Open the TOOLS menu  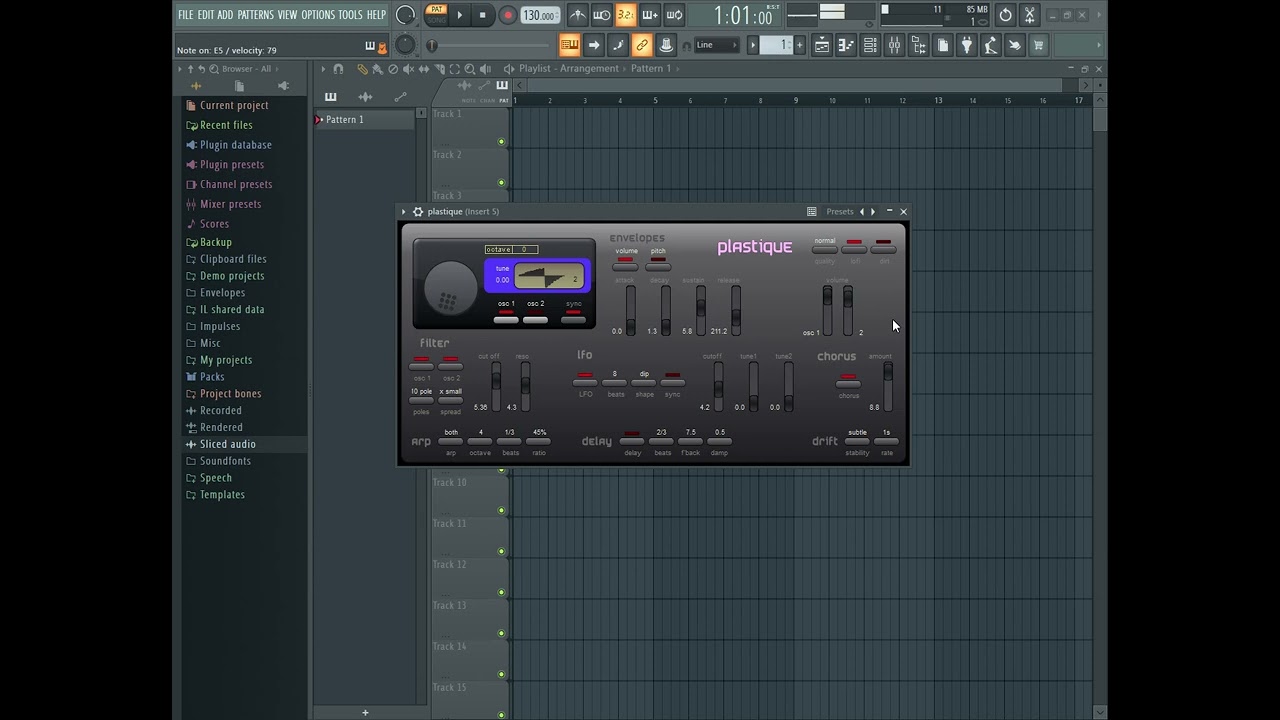(350, 15)
